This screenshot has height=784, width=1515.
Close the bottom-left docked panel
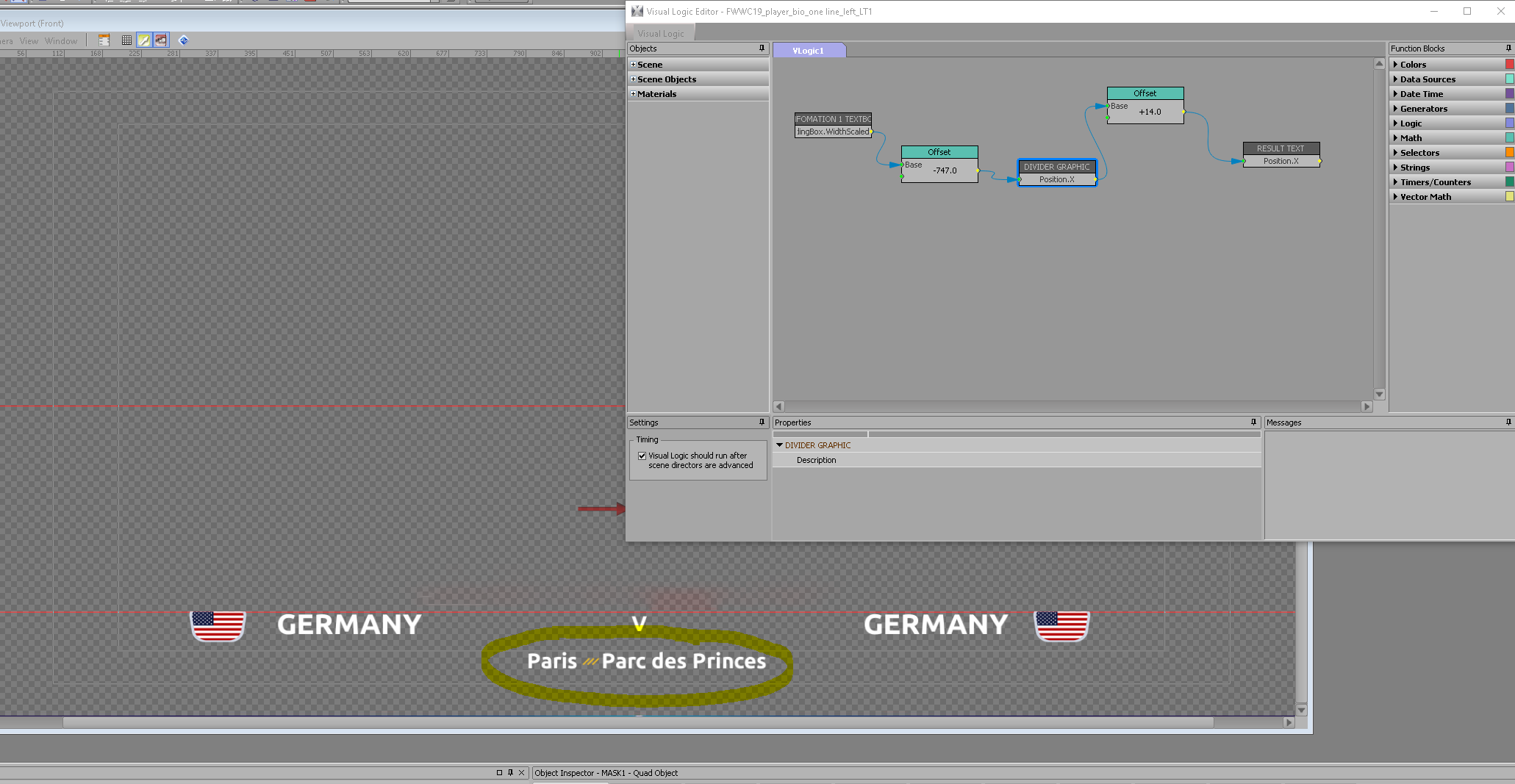click(521, 772)
